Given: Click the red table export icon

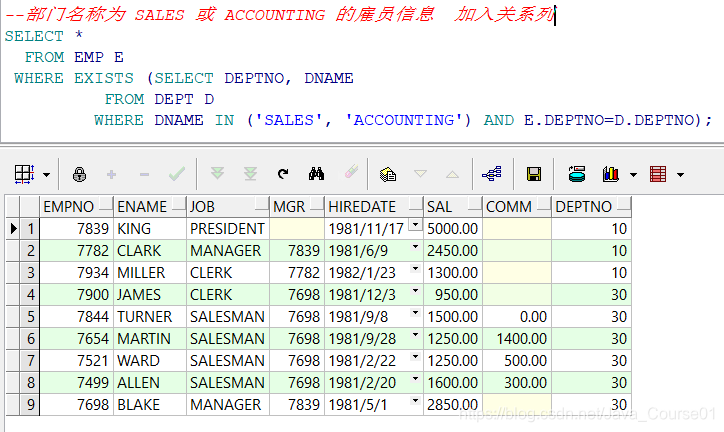Looking at the screenshot, I should click(x=658, y=174).
